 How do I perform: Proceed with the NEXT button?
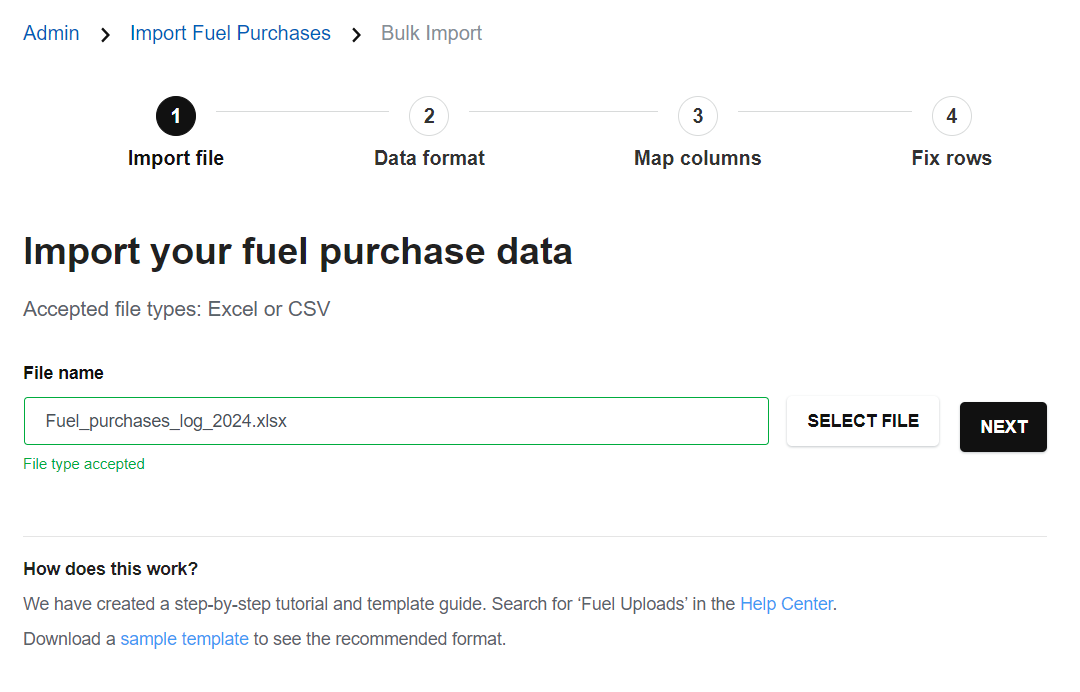coord(1004,427)
